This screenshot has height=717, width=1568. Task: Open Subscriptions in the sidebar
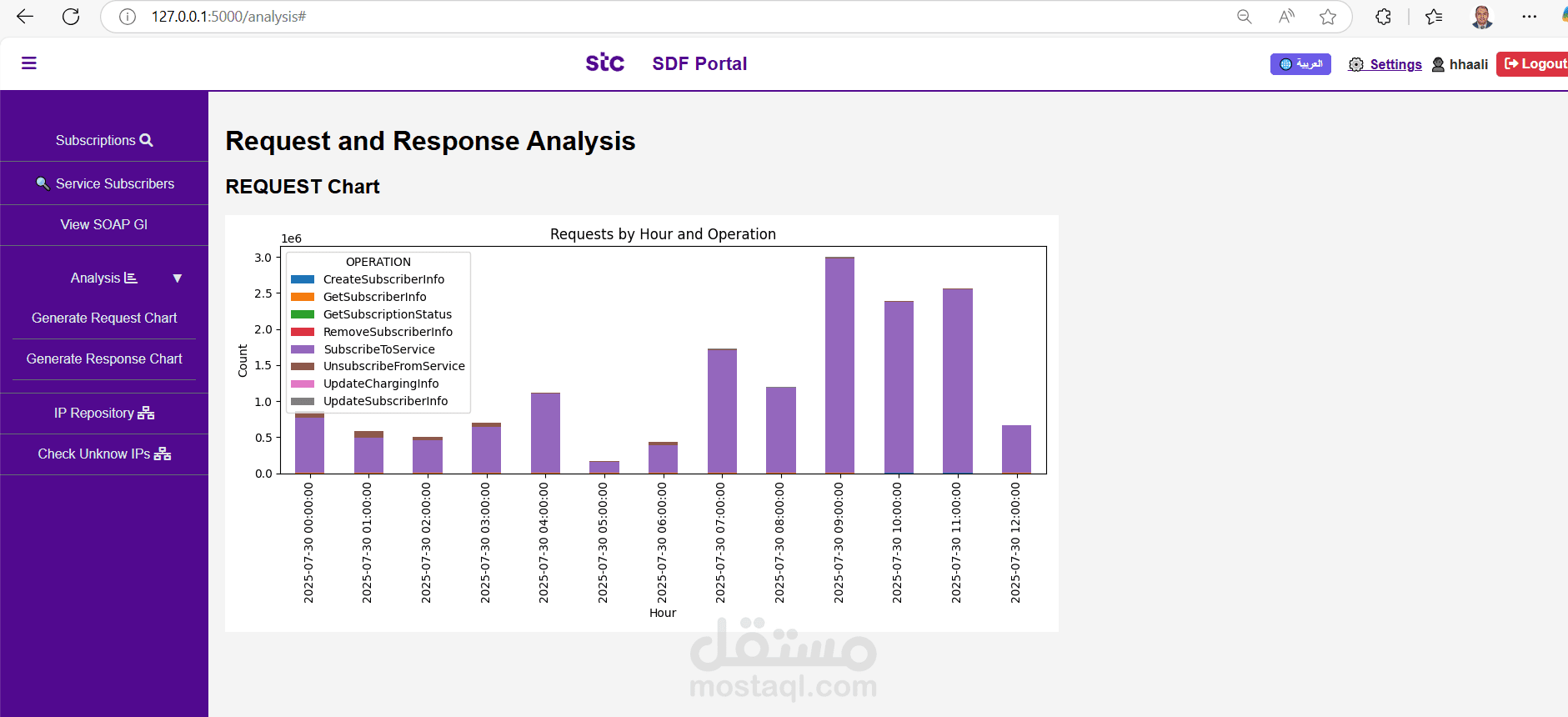click(104, 140)
